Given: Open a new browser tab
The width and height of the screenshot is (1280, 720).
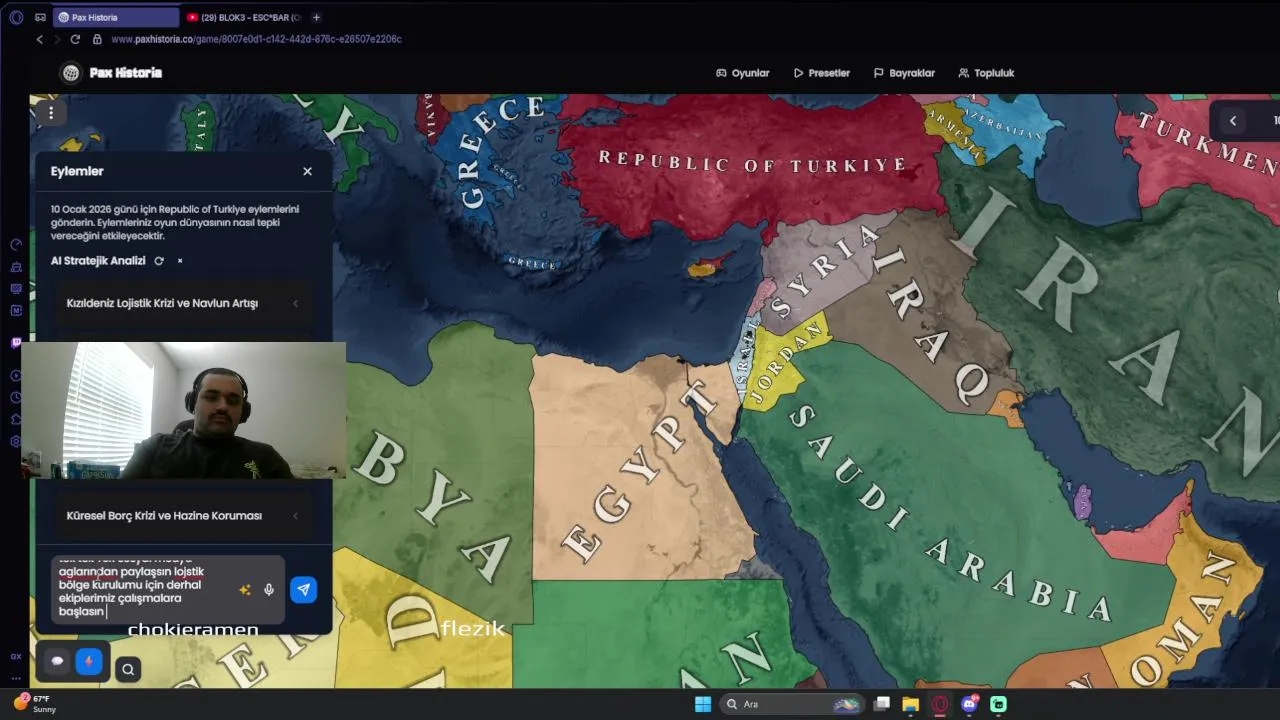Looking at the screenshot, I should click(x=316, y=17).
